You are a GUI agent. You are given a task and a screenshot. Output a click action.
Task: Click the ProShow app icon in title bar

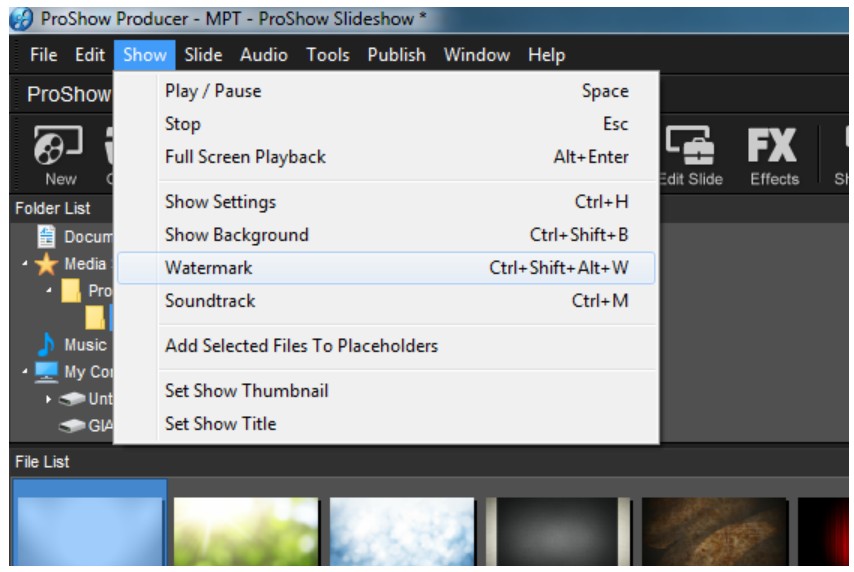[22, 20]
